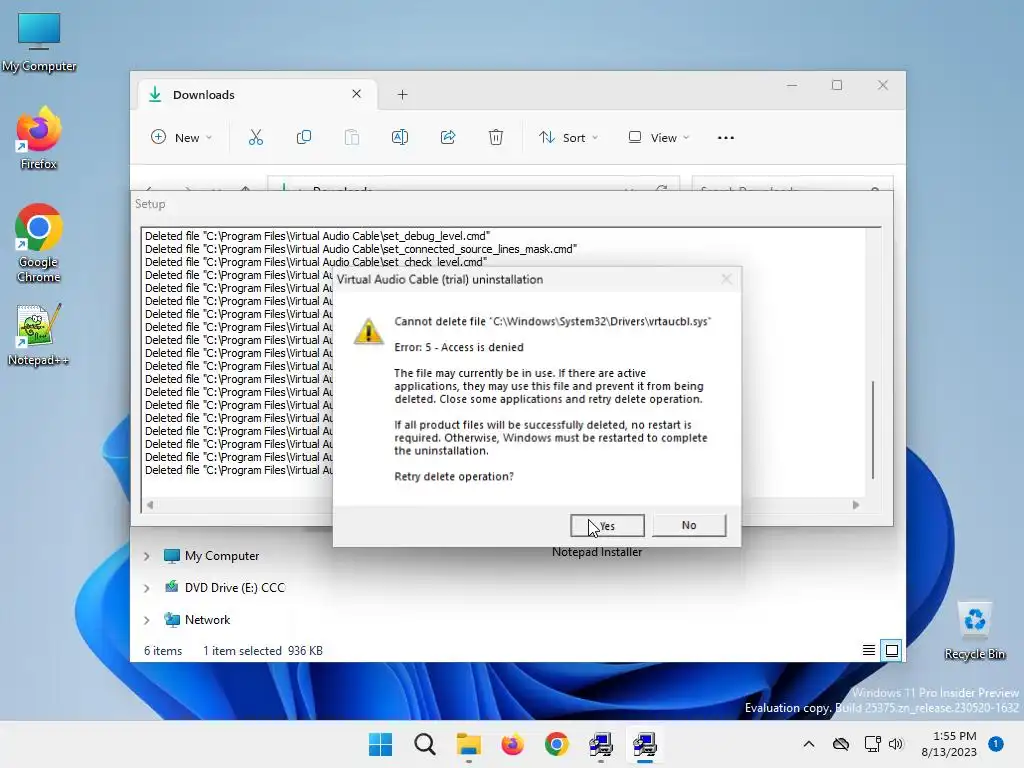Click the volume speaker tray icon
This screenshot has height=768, width=1024.
click(896, 744)
